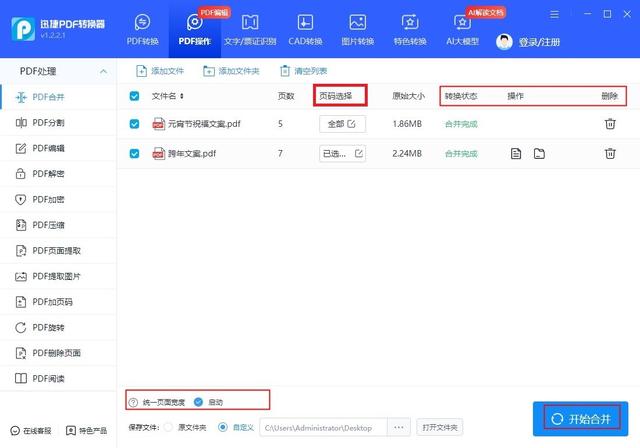The image size is (640, 448).
Task: Click 1.86MB size cell
Action: click(407, 124)
